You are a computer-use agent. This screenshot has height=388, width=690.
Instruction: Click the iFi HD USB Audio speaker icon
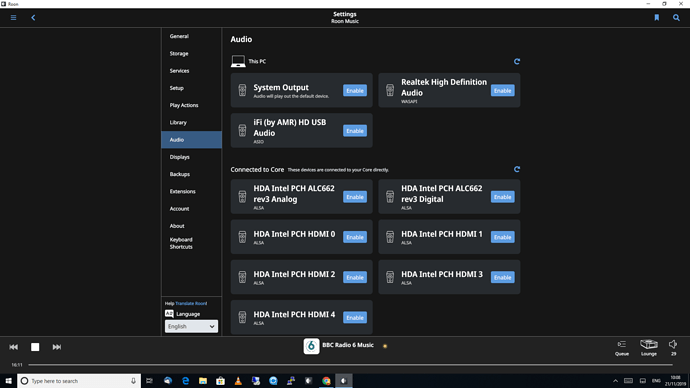coord(242,131)
